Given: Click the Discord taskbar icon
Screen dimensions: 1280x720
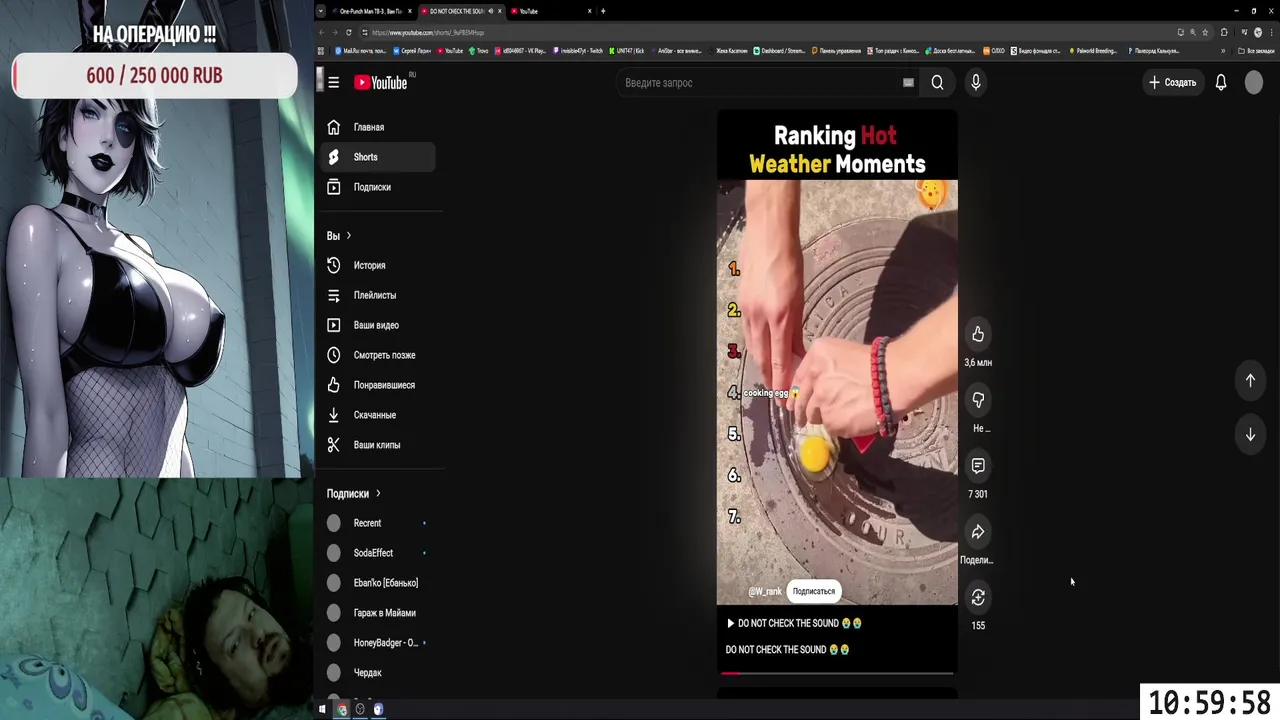Looking at the screenshot, I should (378, 709).
